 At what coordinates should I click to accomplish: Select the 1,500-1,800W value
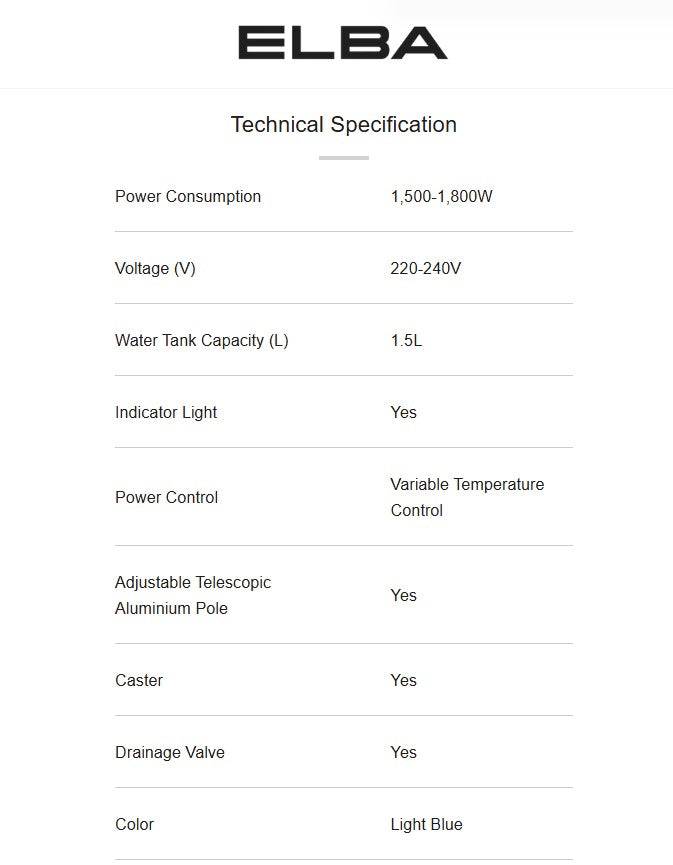(441, 197)
